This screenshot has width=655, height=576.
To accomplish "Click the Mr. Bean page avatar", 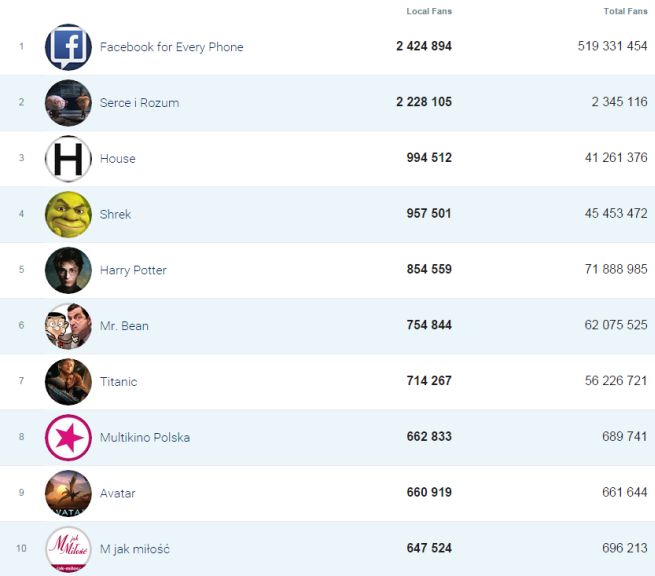I will tap(68, 326).
